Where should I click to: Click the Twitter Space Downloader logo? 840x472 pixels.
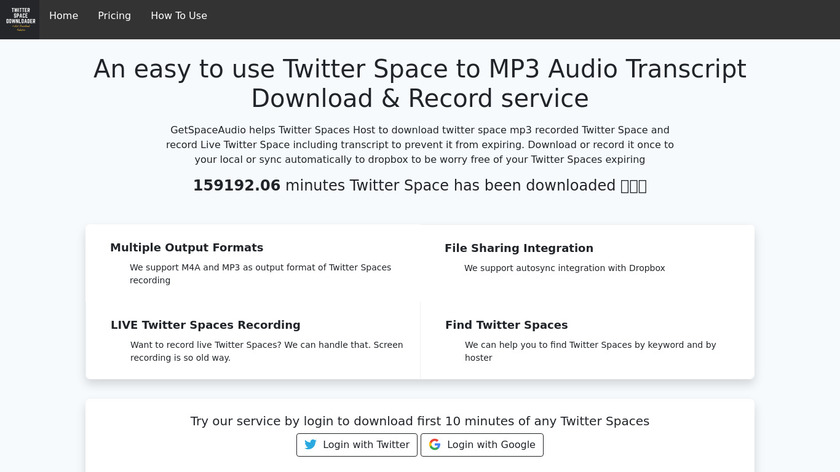click(19, 19)
